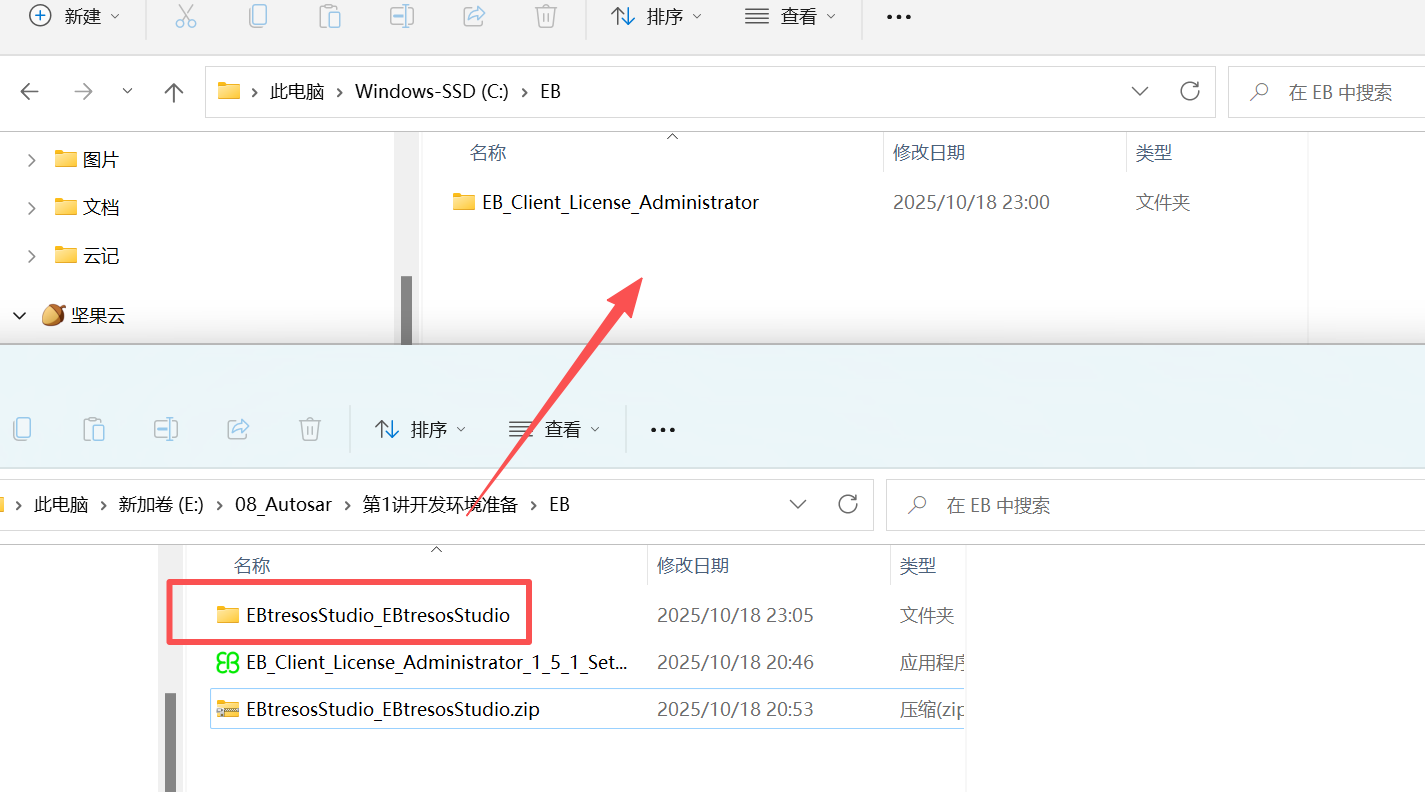Click the Share icon in top toolbar
This screenshot has height=792, width=1425.
(x=474, y=16)
